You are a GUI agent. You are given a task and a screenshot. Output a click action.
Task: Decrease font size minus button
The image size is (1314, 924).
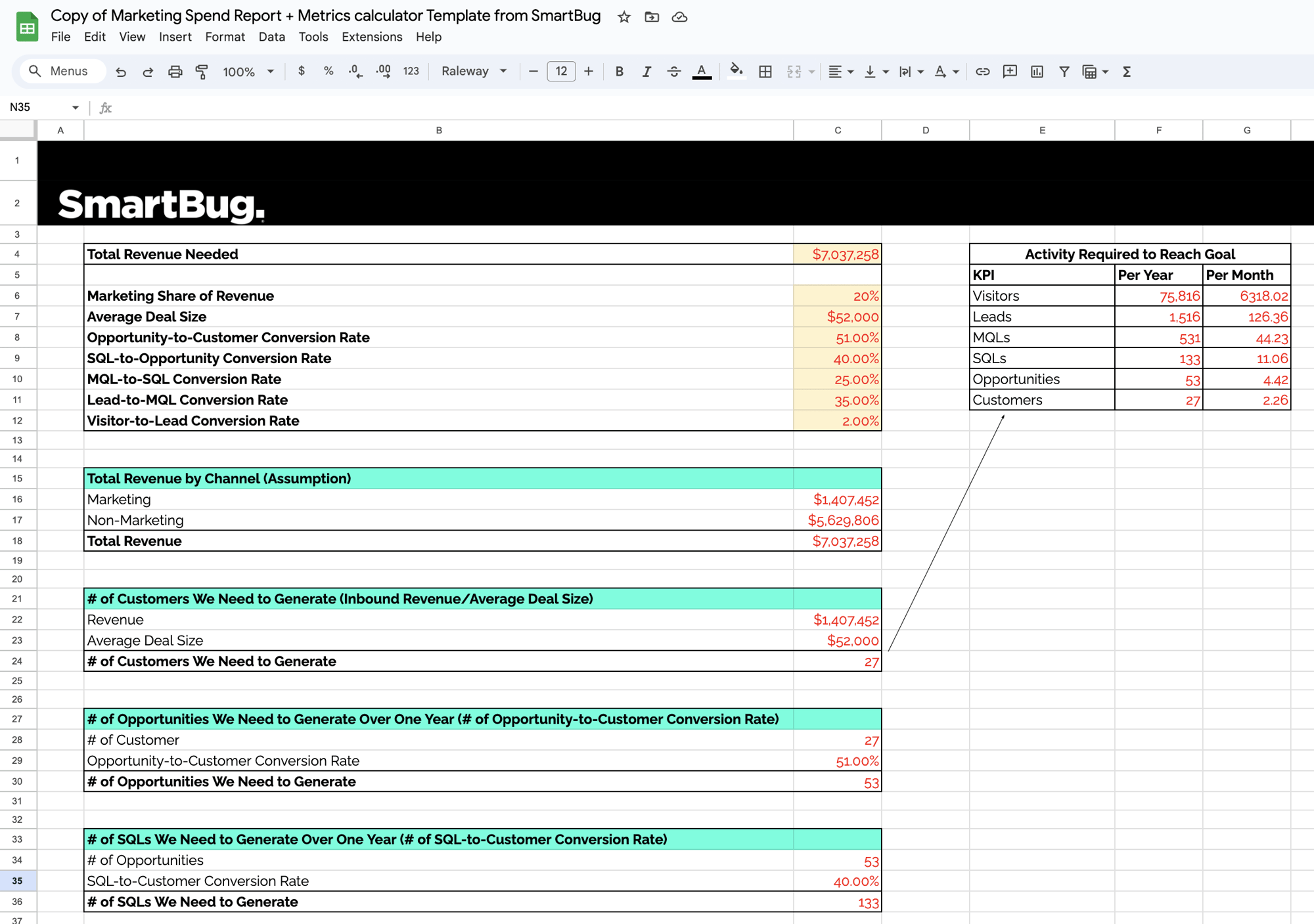click(x=533, y=72)
